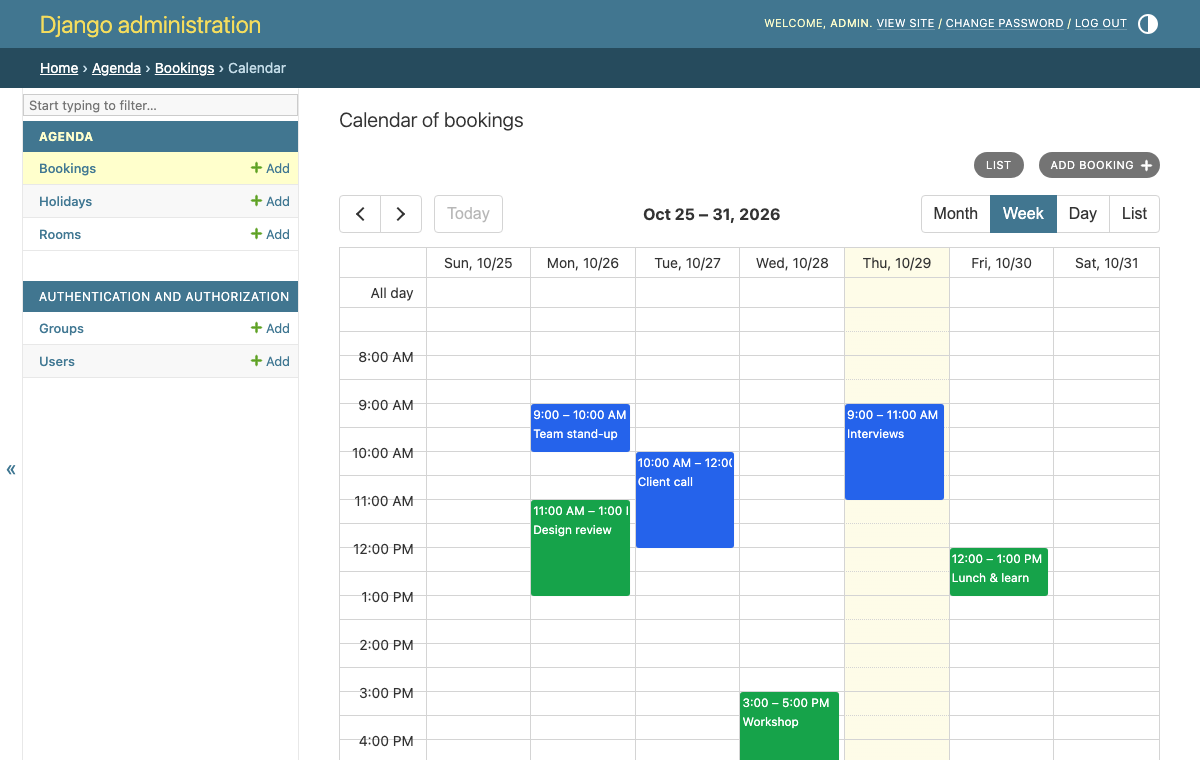Click the plus Add next to Bookings
The height and width of the screenshot is (760, 1200).
(270, 168)
